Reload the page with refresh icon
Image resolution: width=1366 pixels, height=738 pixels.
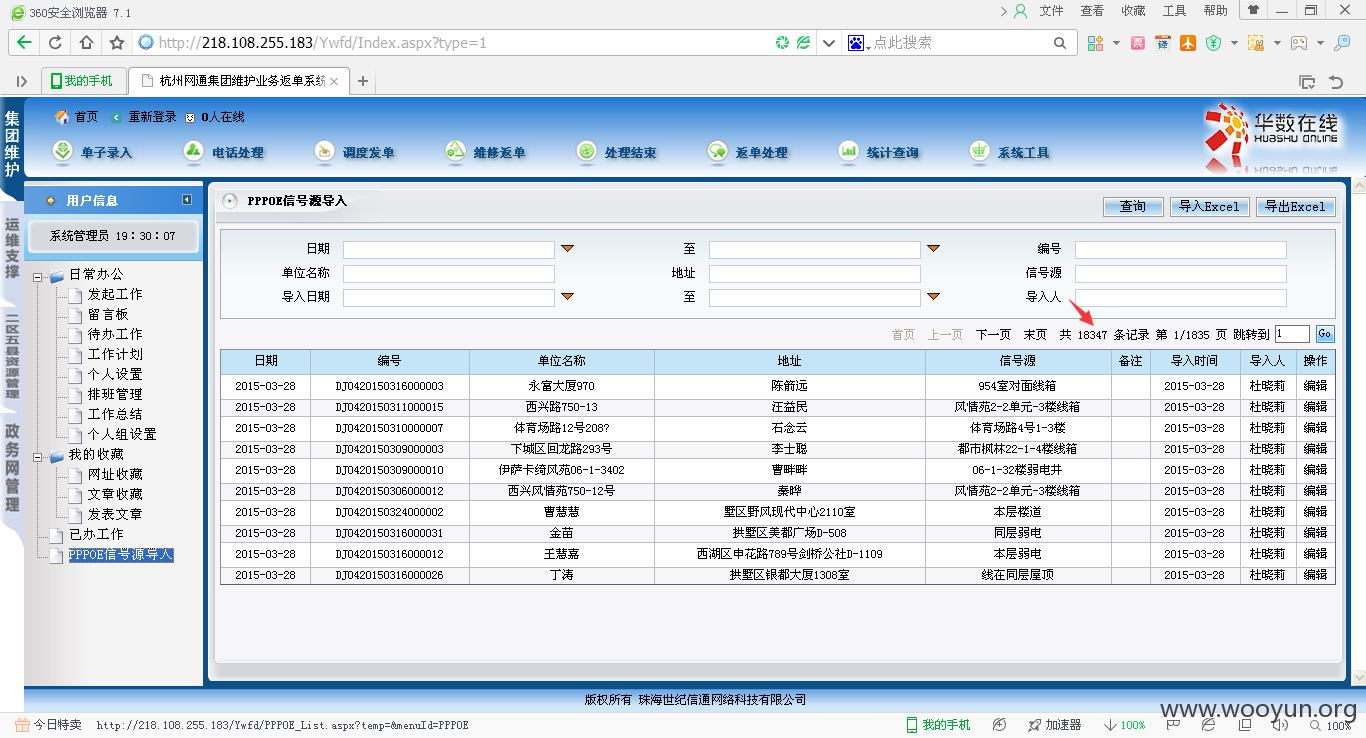click(55, 43)
